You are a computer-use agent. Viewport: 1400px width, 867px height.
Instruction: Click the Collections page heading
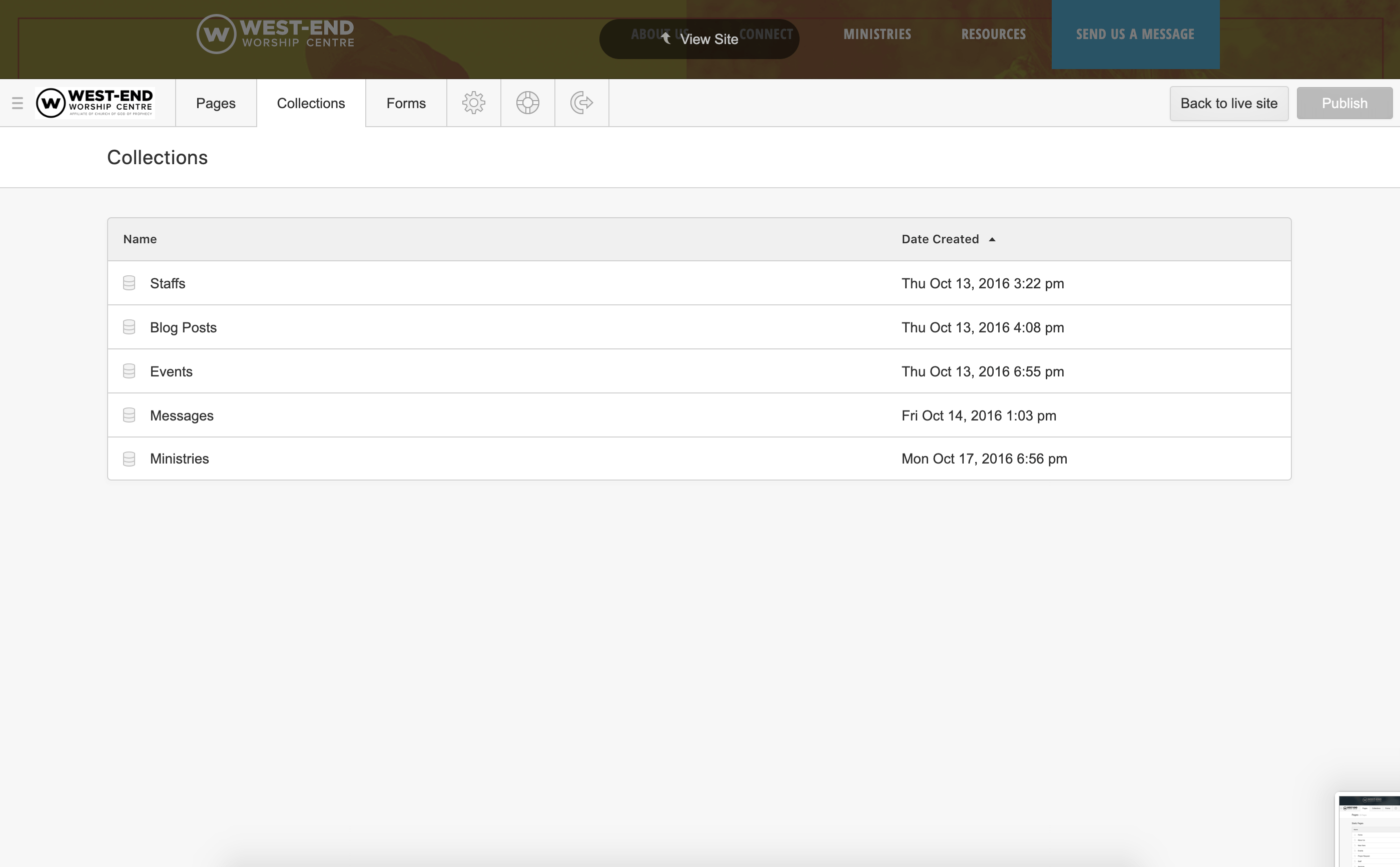coord(158,158)
